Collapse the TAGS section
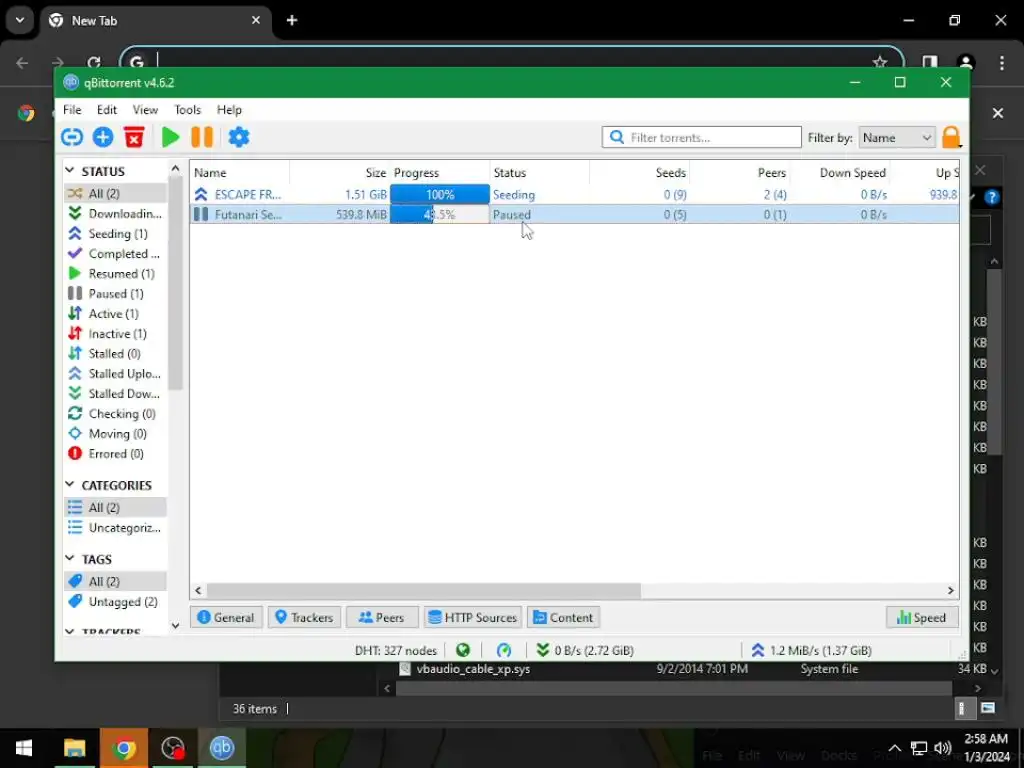The height and width of the screenshot is (768, 1024). (x=70, y=558)
